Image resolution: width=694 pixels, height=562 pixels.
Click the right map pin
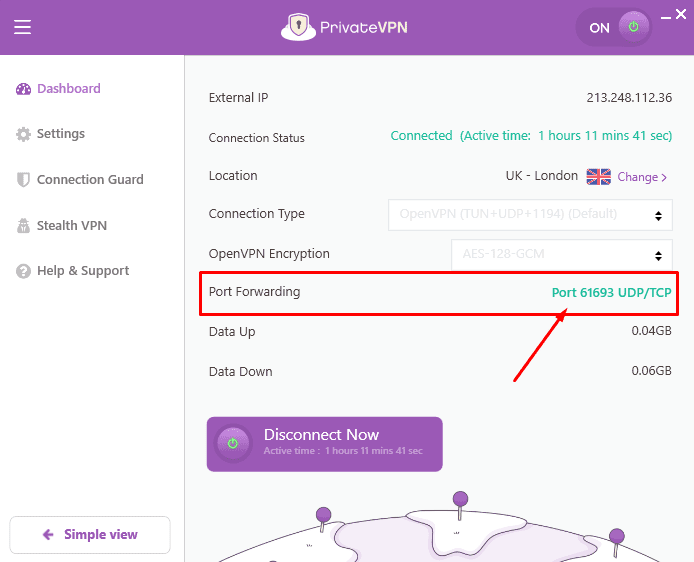click(x=616, y=543)
